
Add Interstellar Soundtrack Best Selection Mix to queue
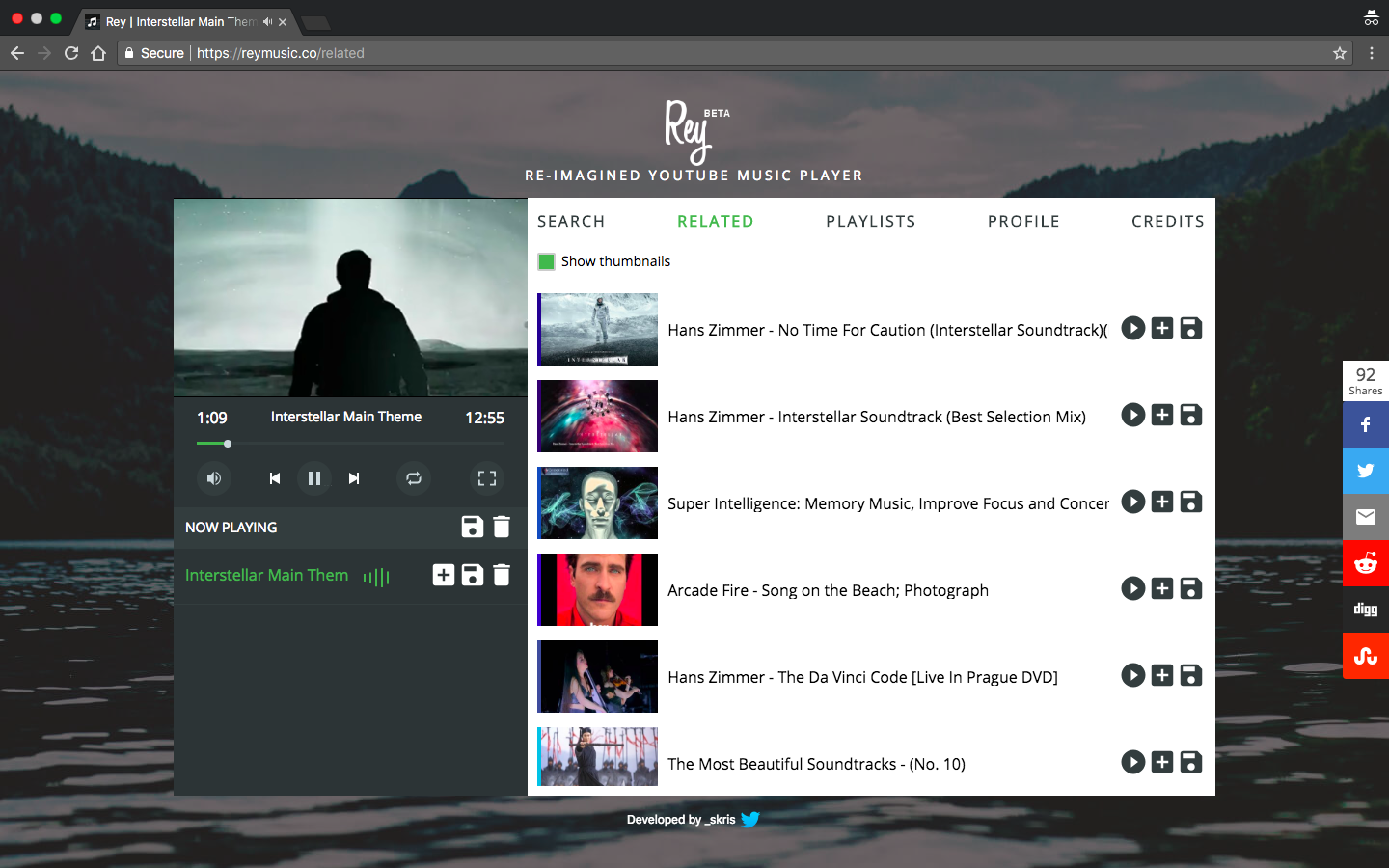pyautogui.click(x=1162, y=416)
